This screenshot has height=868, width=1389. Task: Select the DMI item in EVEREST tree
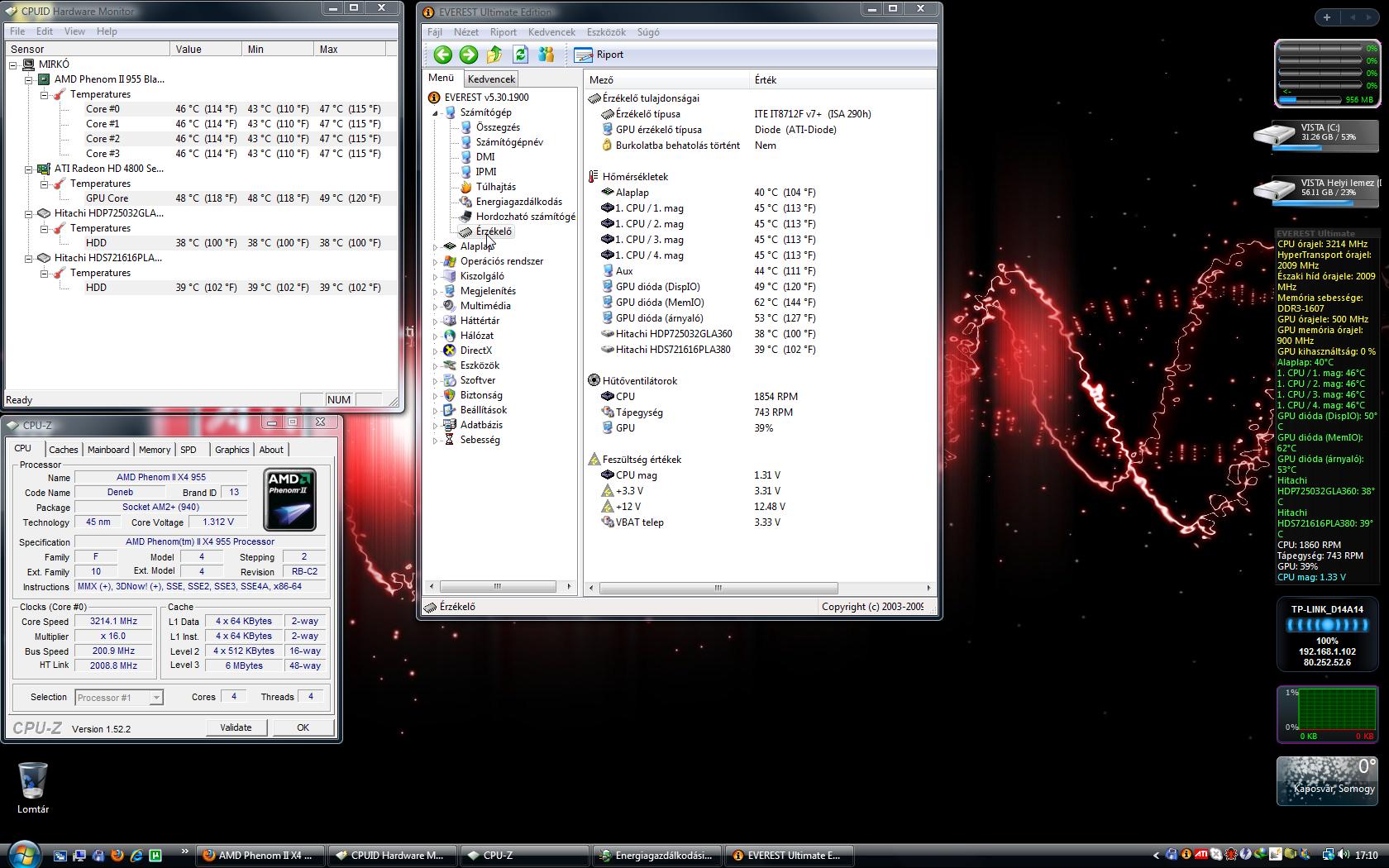(x=485, y=157)
